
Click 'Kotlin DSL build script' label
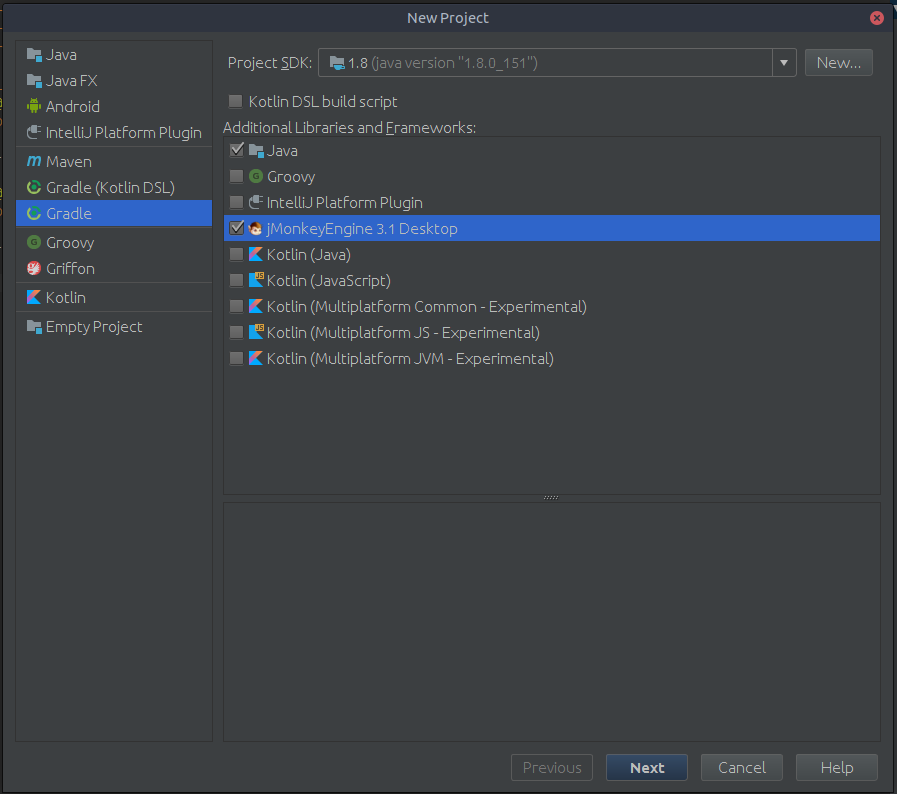(323, 102)
